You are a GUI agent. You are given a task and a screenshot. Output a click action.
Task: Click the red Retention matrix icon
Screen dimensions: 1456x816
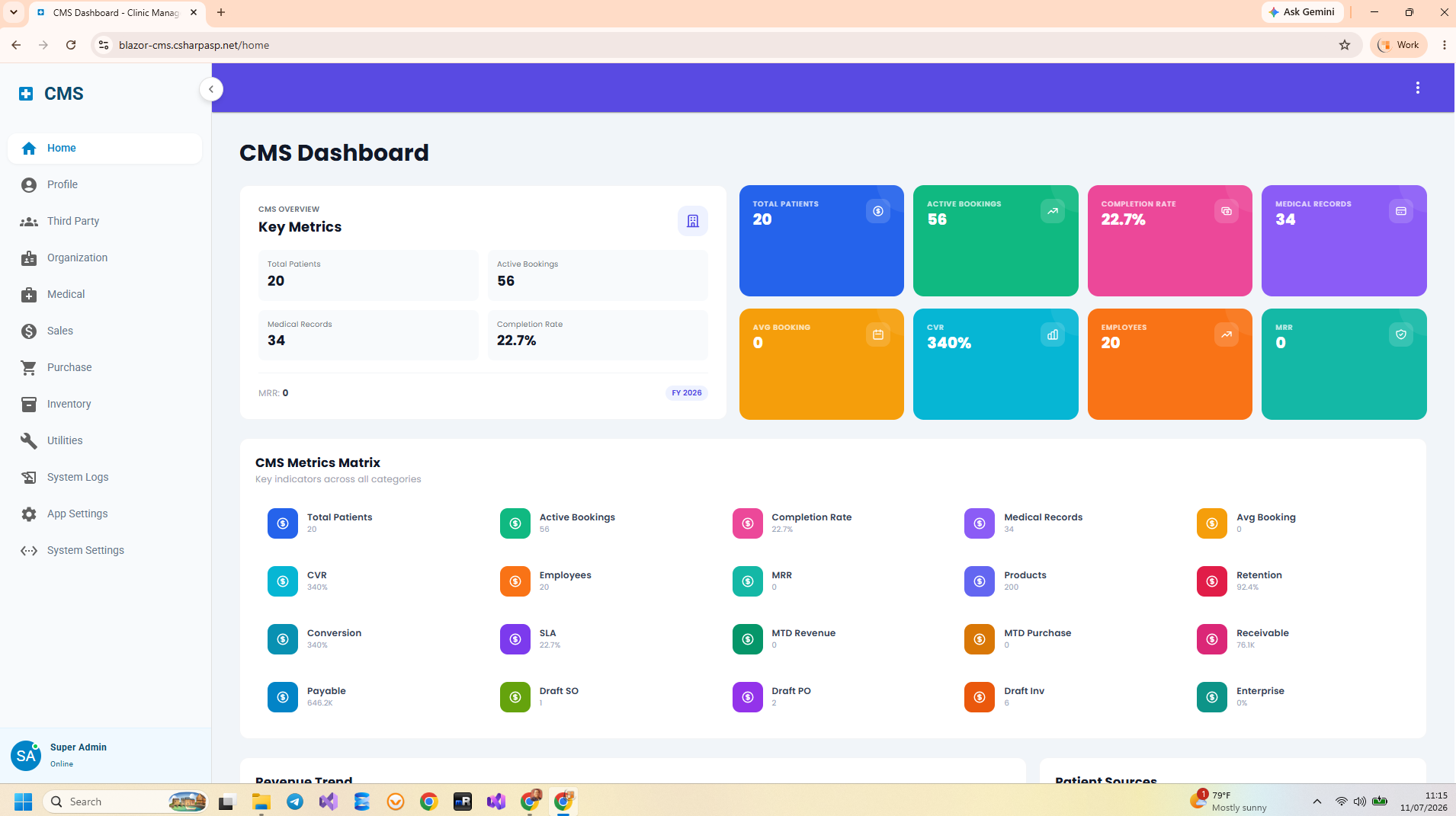click(x=1212, y=581)
